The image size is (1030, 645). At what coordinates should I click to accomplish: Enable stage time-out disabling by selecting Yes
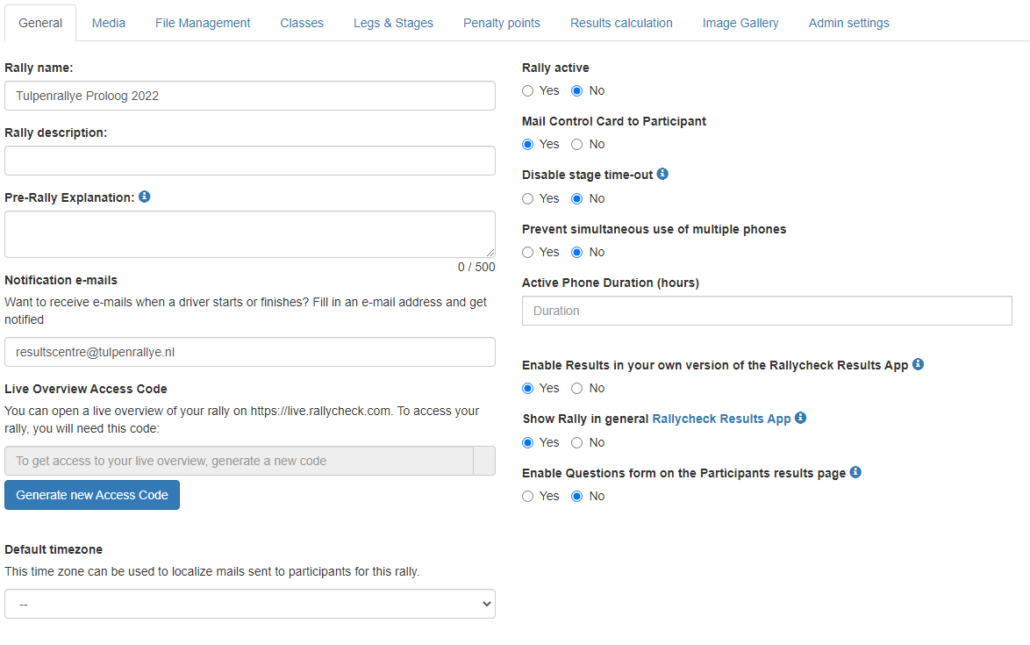527,198
